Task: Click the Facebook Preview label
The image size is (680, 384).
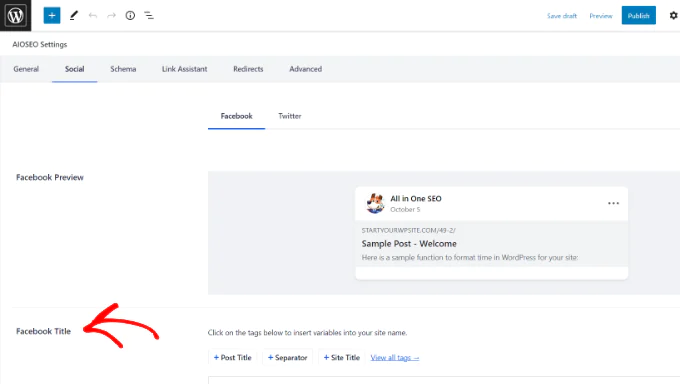Action: [x=50, y=177]
